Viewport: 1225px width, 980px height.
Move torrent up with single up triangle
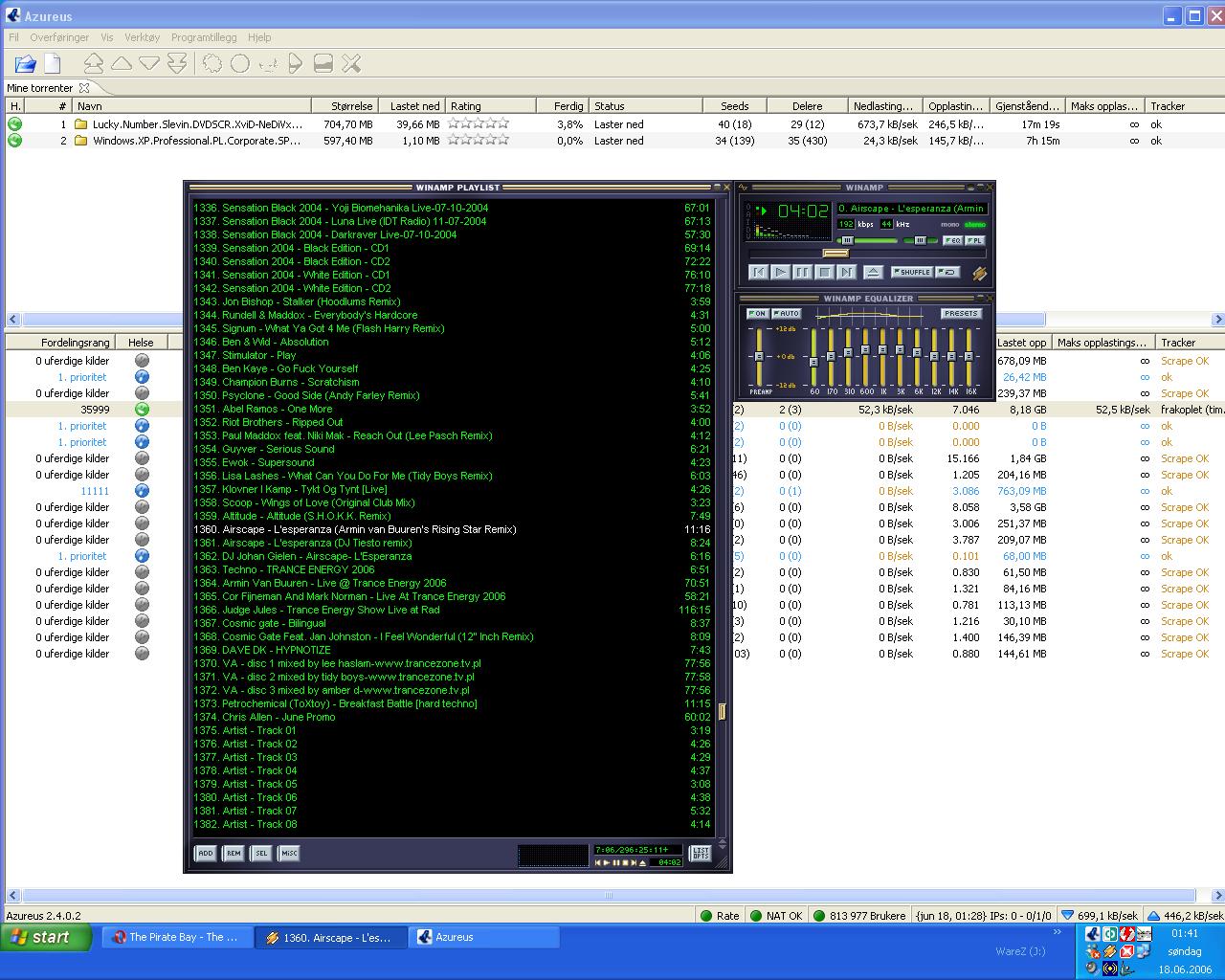tap(122, 64)
